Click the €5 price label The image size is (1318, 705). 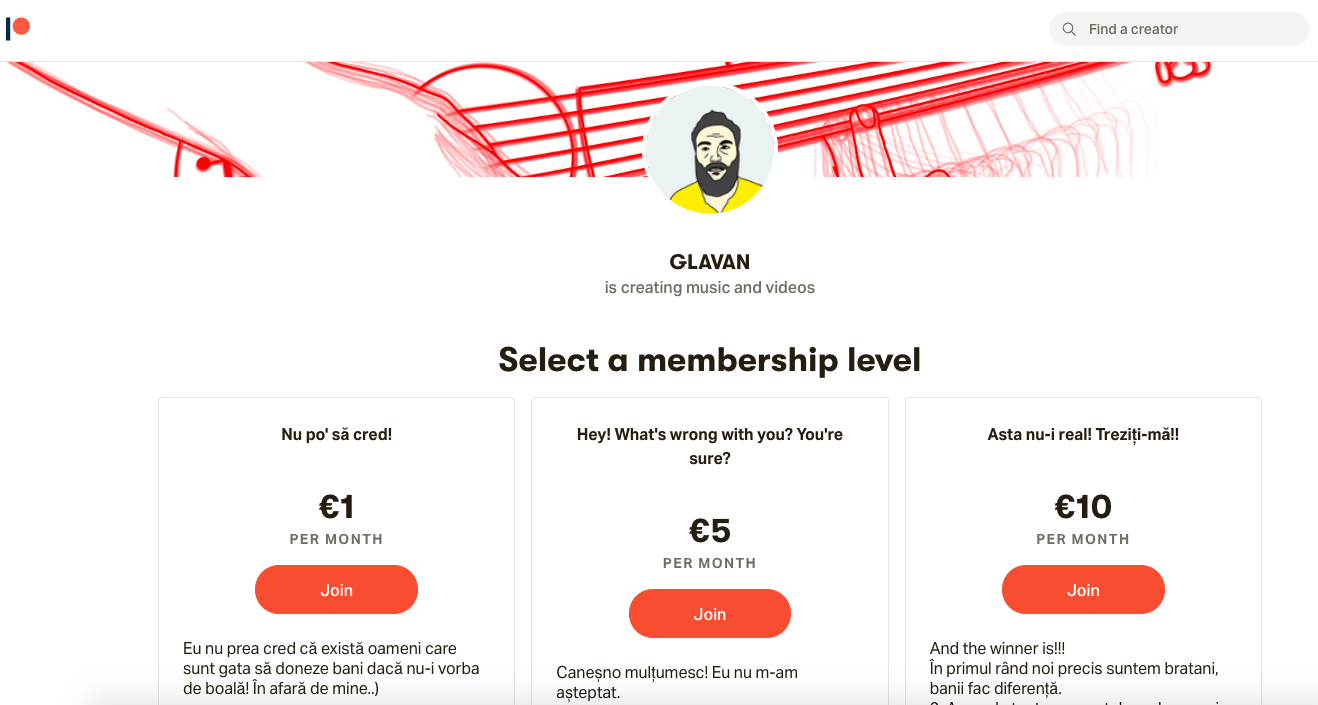tap(709, 531)
